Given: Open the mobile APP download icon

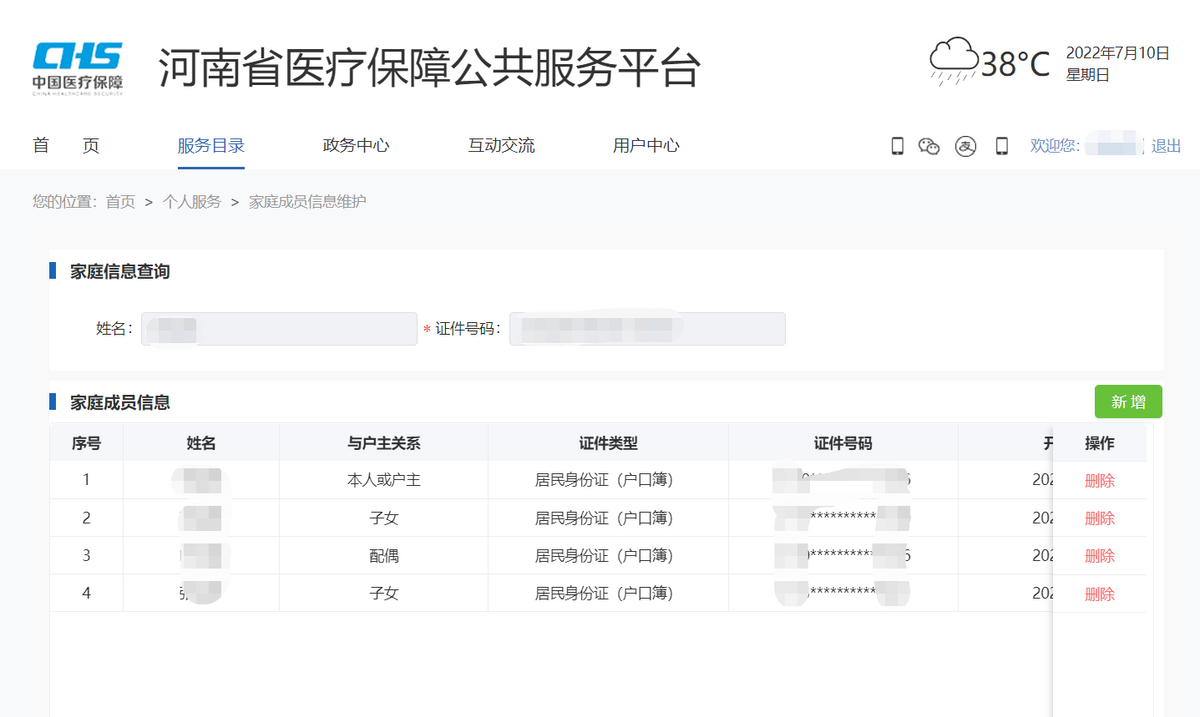Looking at the screenshot, I should click(x=897, y=146).
